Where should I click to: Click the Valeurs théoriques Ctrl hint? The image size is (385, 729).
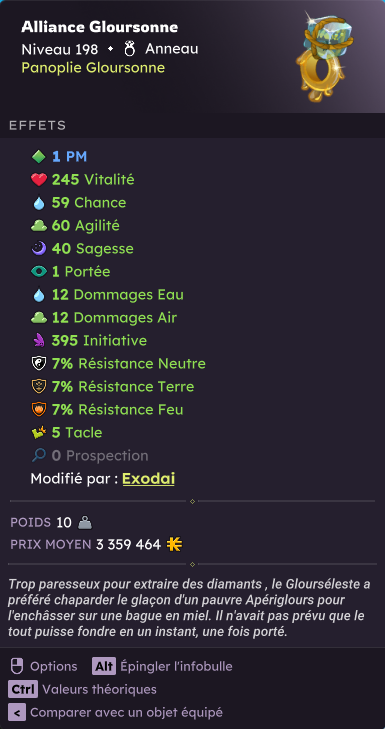[82, 689]
